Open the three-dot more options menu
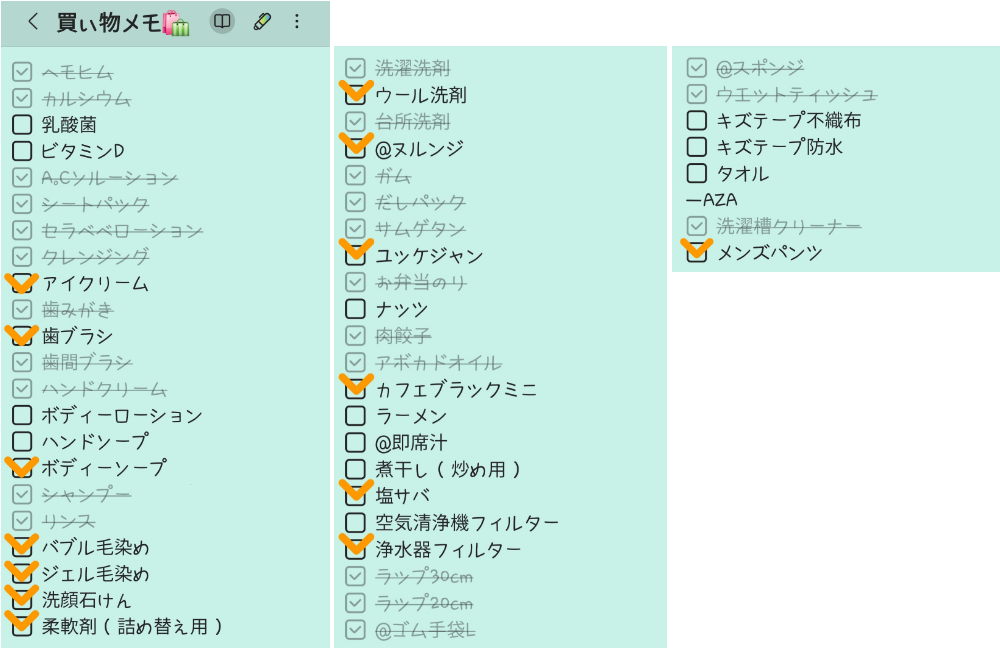 (297, 21)
